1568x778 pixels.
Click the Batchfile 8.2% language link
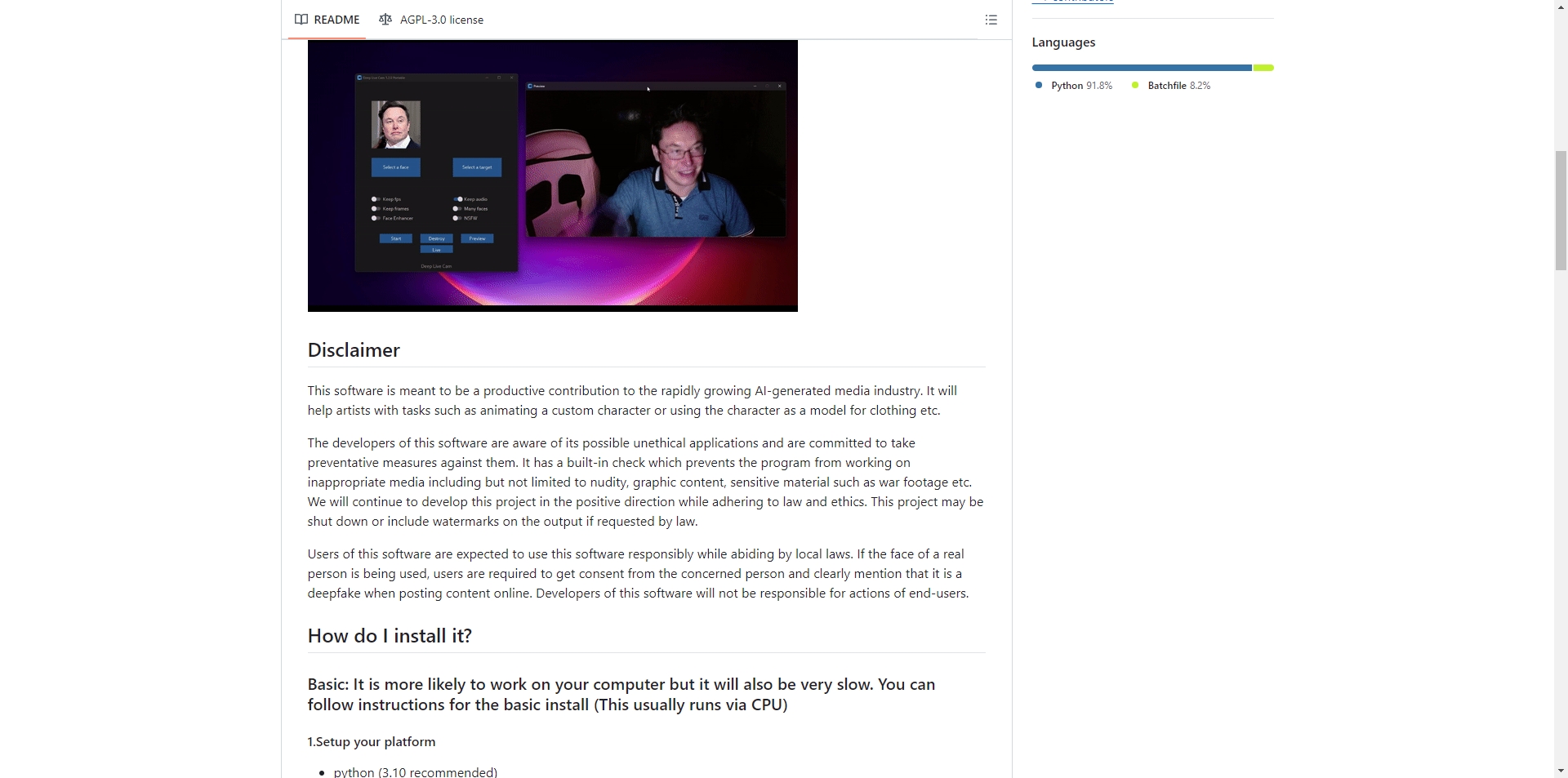[x=1170, y=86]
